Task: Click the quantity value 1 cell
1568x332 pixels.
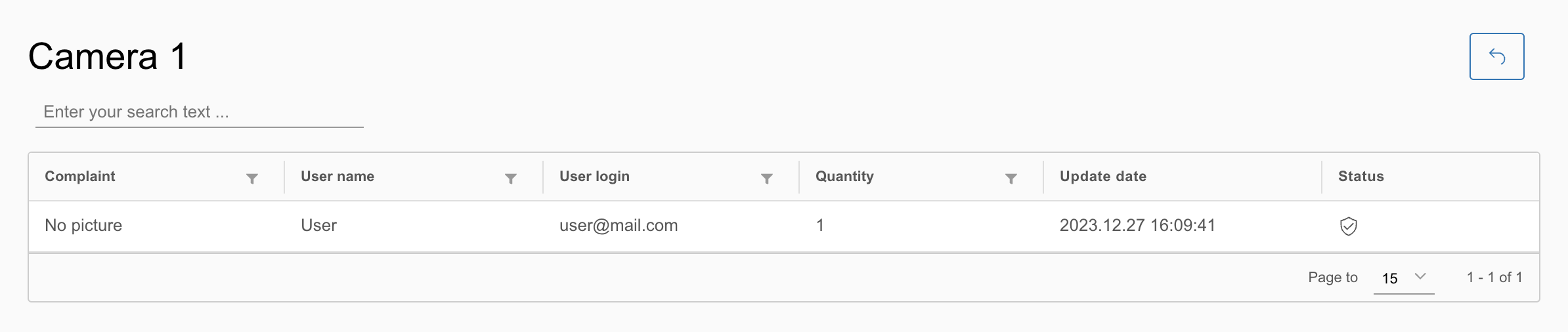Action: tap(820, 226)
